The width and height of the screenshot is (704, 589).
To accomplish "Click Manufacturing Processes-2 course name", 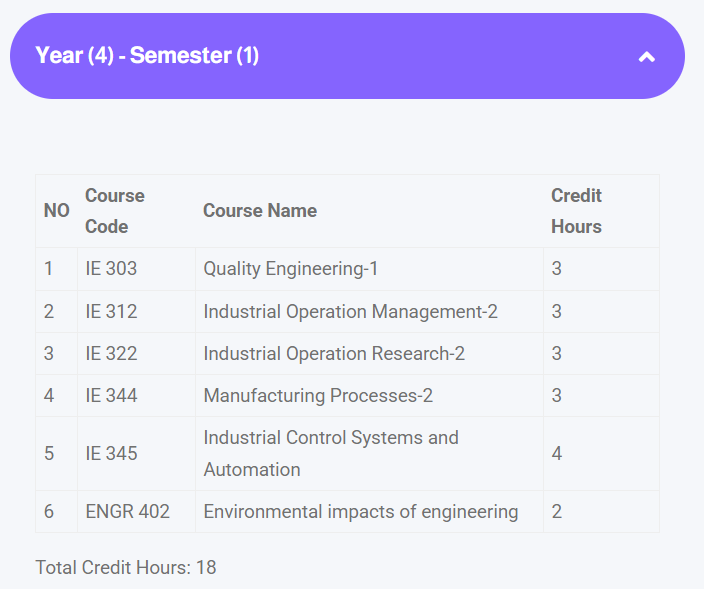I will (x=318, y=396).
